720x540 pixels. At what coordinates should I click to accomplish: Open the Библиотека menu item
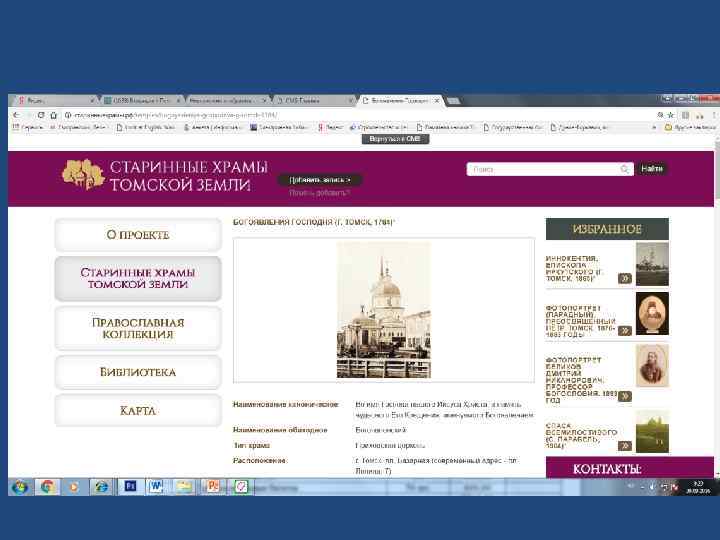pos(138,372)
